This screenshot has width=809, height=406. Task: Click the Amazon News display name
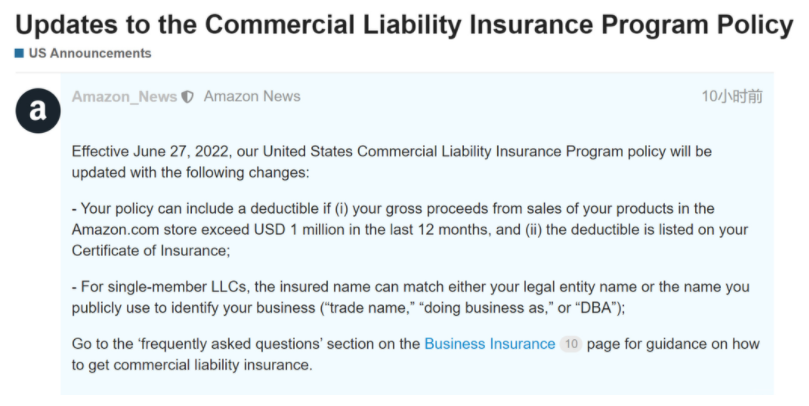(x=252, y=97)
